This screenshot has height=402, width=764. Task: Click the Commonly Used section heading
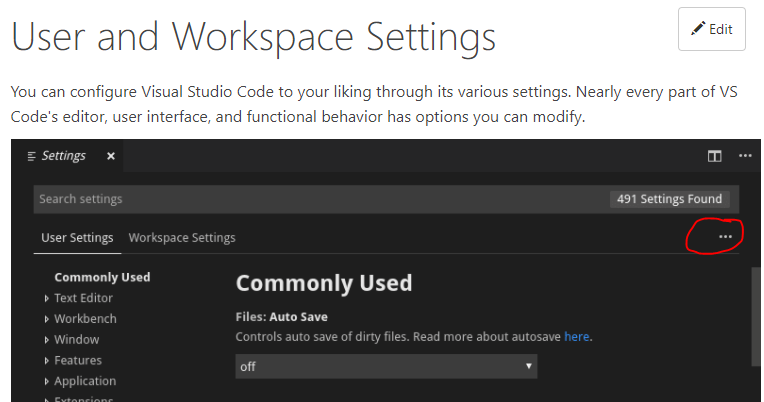click(324, 283)
